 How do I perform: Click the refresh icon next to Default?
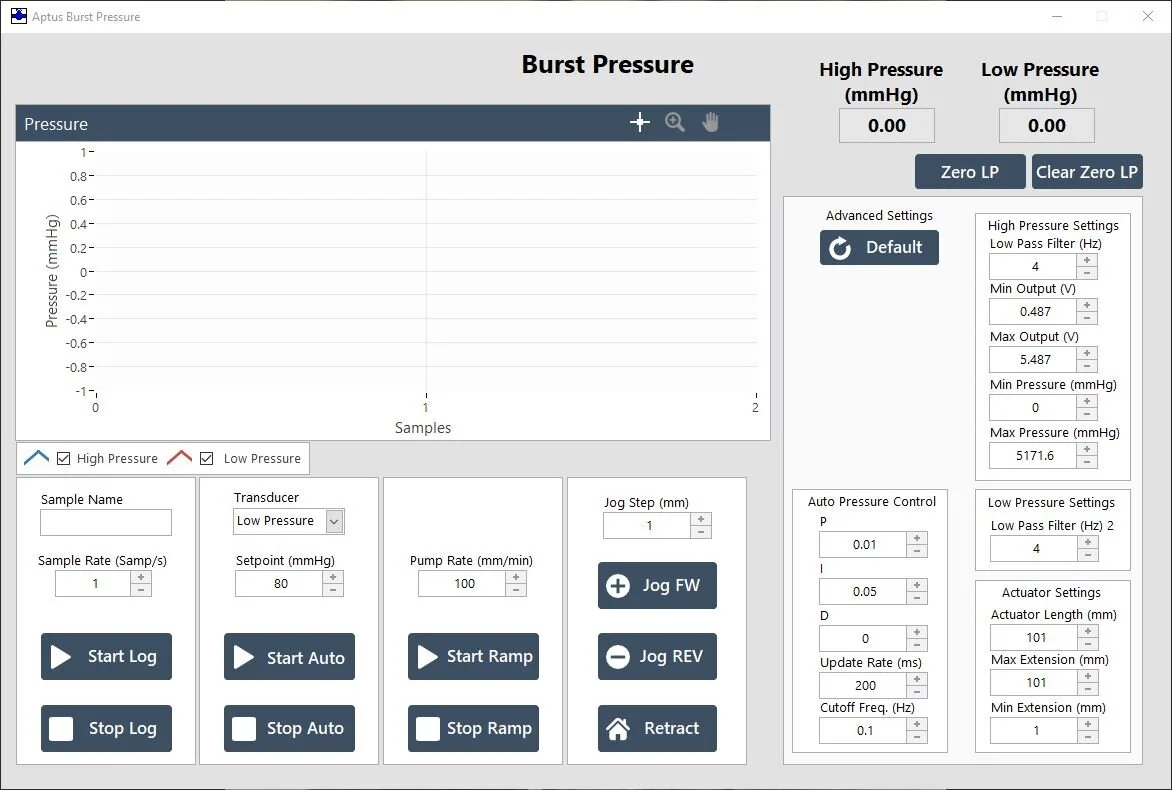pos(839,247)
